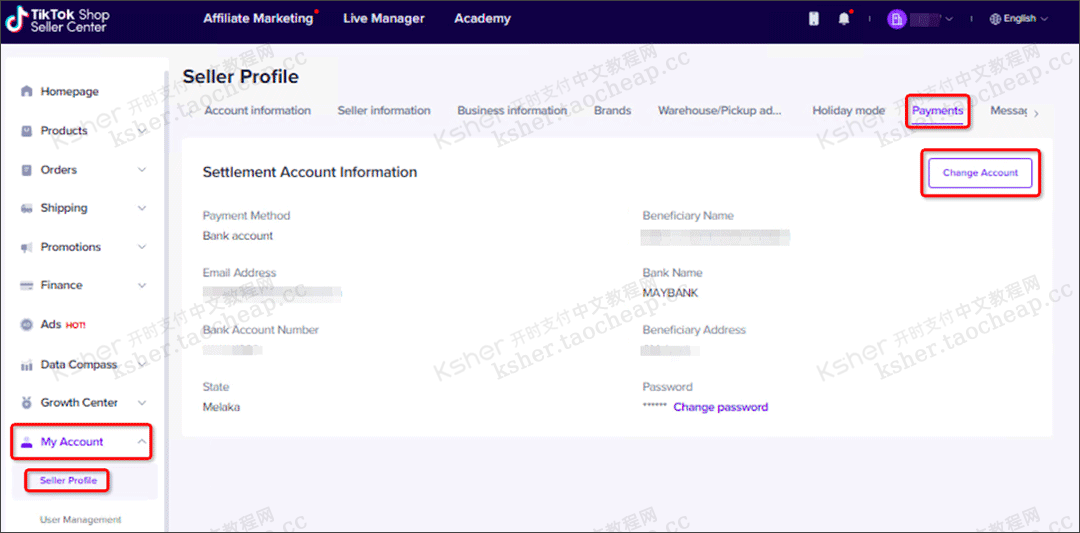Collapse the My Account chevron

[142, 442]
